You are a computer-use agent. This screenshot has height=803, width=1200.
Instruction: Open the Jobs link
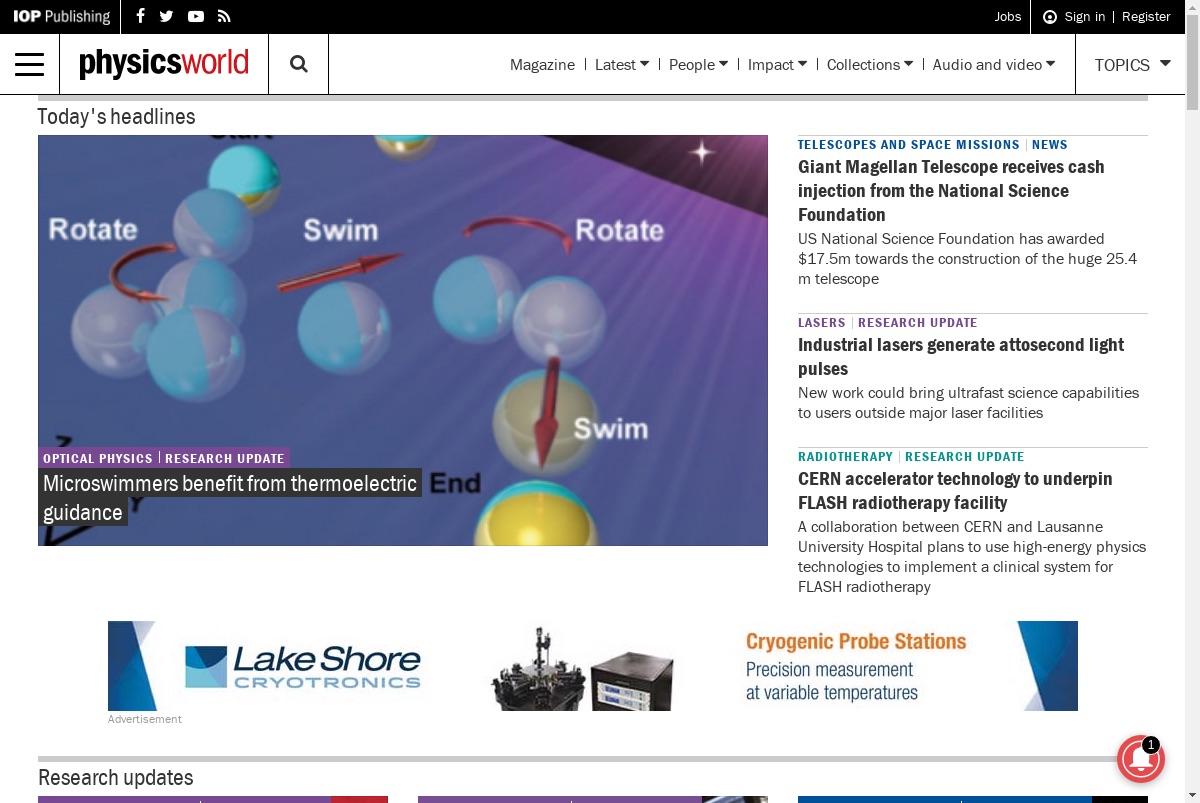[1008, 17]
